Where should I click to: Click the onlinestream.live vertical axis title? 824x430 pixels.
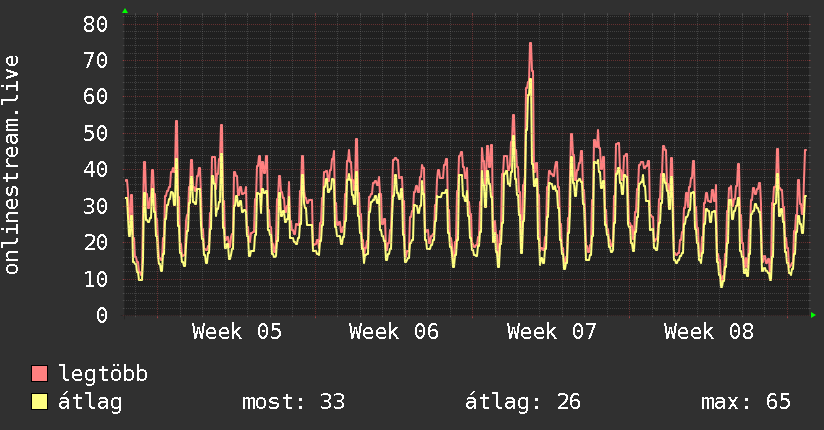(12, 165)
